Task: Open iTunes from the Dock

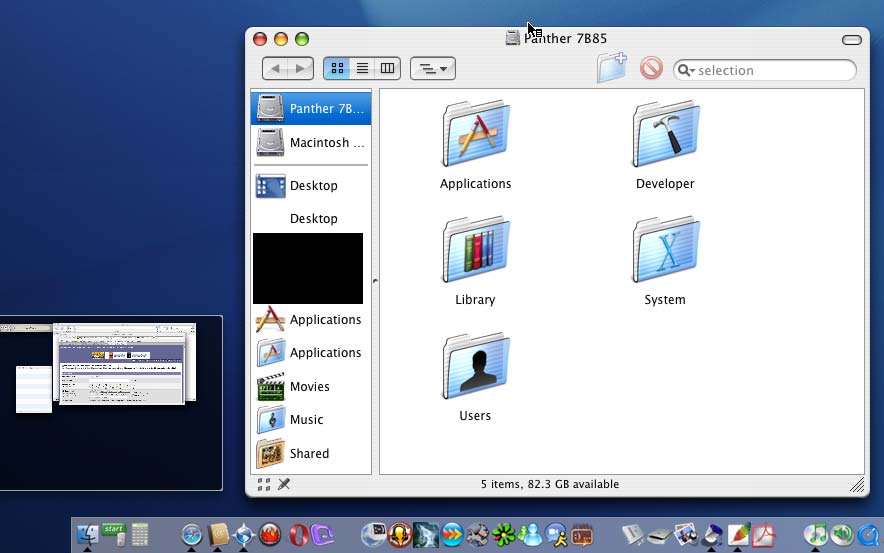Action: (x=817, y=535)
